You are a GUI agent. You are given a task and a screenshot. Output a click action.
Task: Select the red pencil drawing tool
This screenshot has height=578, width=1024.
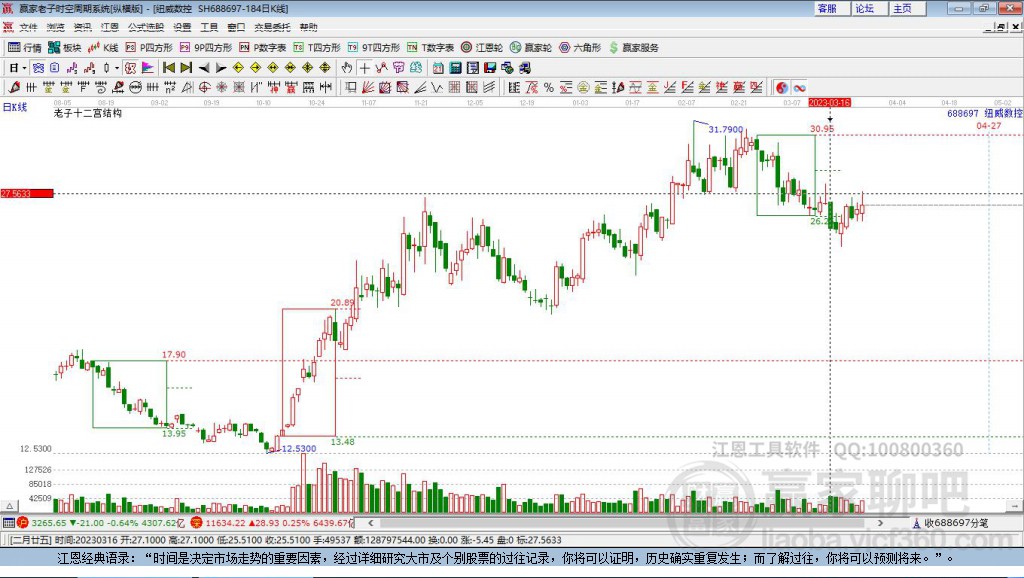pos(14,88)
